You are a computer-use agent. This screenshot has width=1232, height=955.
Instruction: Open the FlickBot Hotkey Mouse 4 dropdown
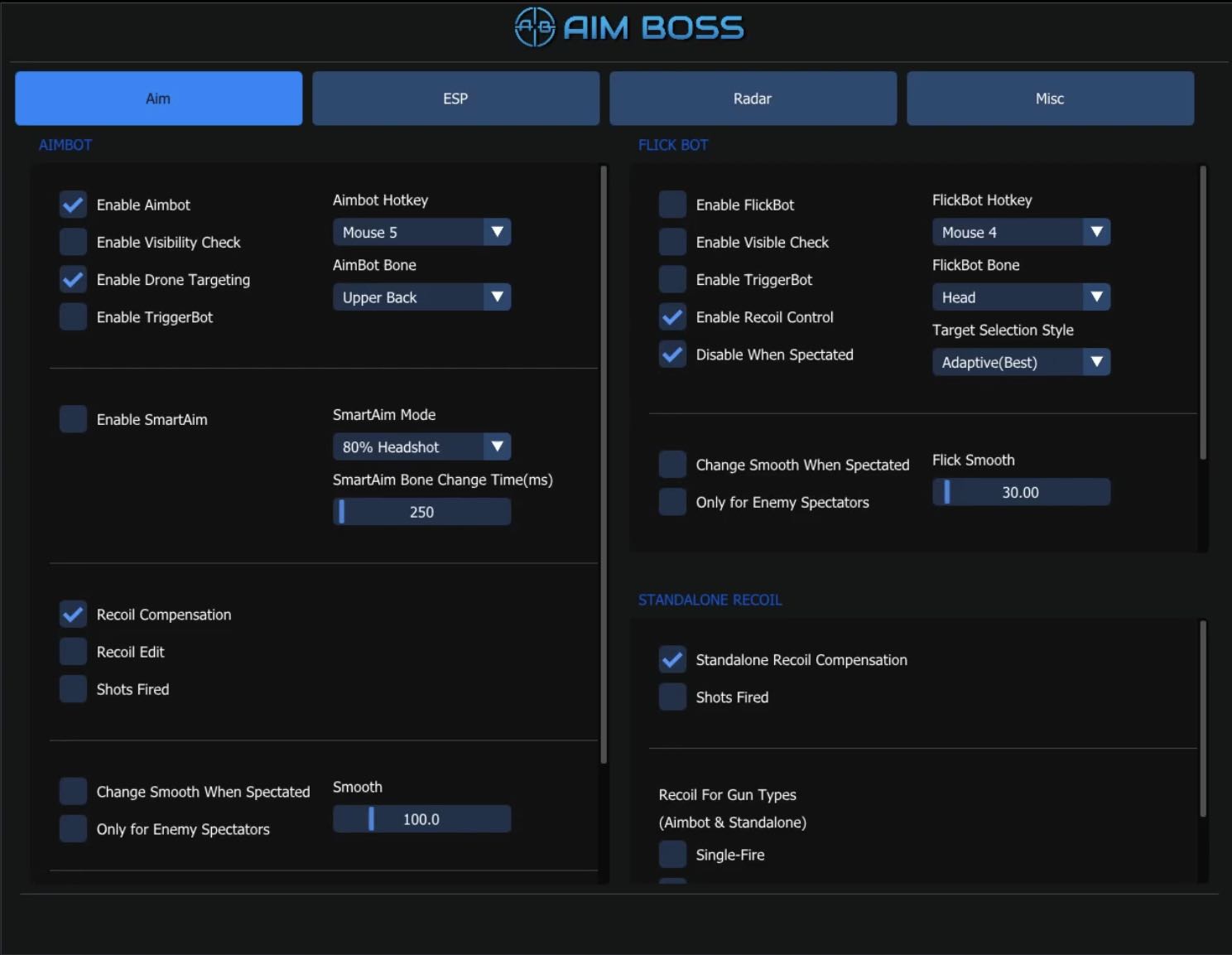click(x=1021, y=232)
